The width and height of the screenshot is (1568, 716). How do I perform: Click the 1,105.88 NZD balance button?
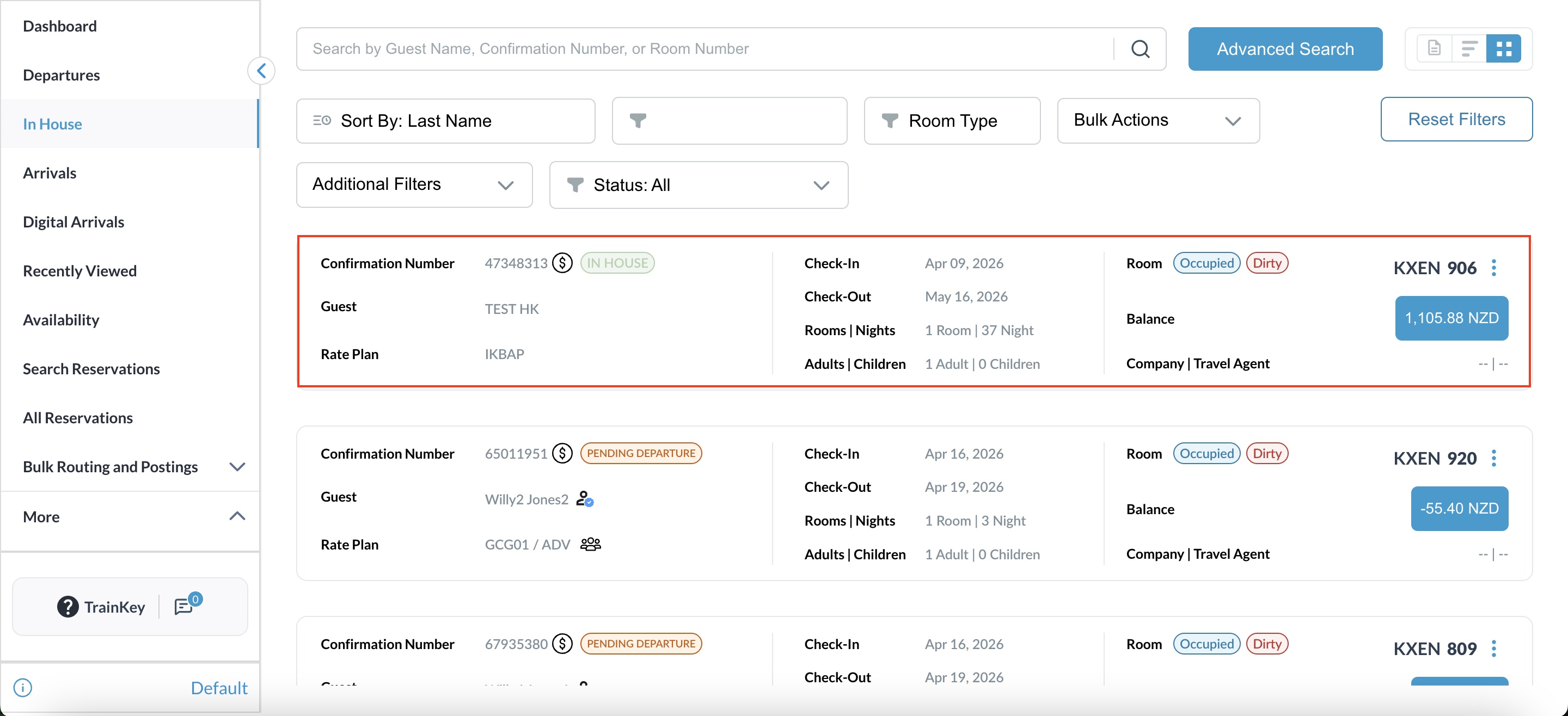point(1451,318)
